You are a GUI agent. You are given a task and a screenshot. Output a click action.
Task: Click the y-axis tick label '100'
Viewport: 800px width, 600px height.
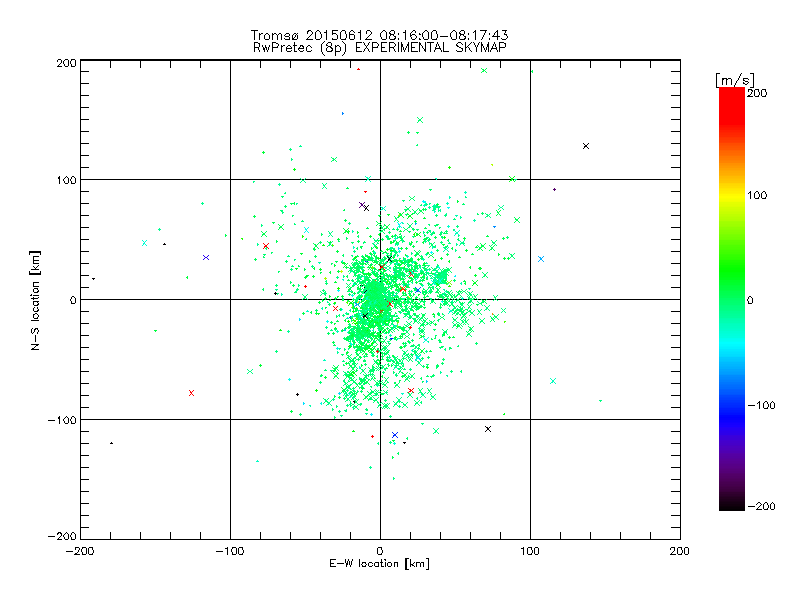66,180
